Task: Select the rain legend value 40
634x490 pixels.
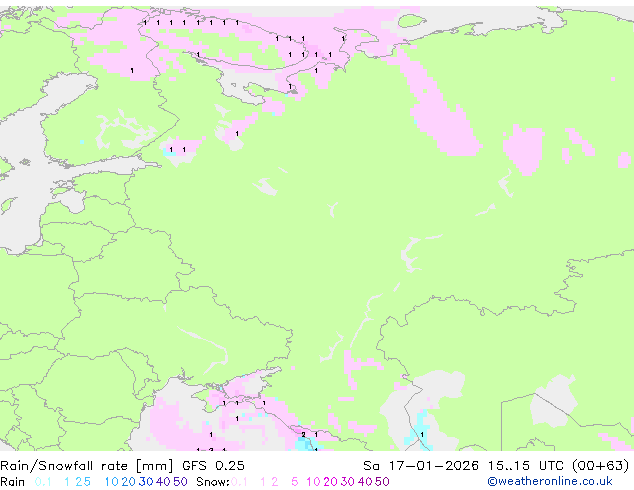Action: 163,482
